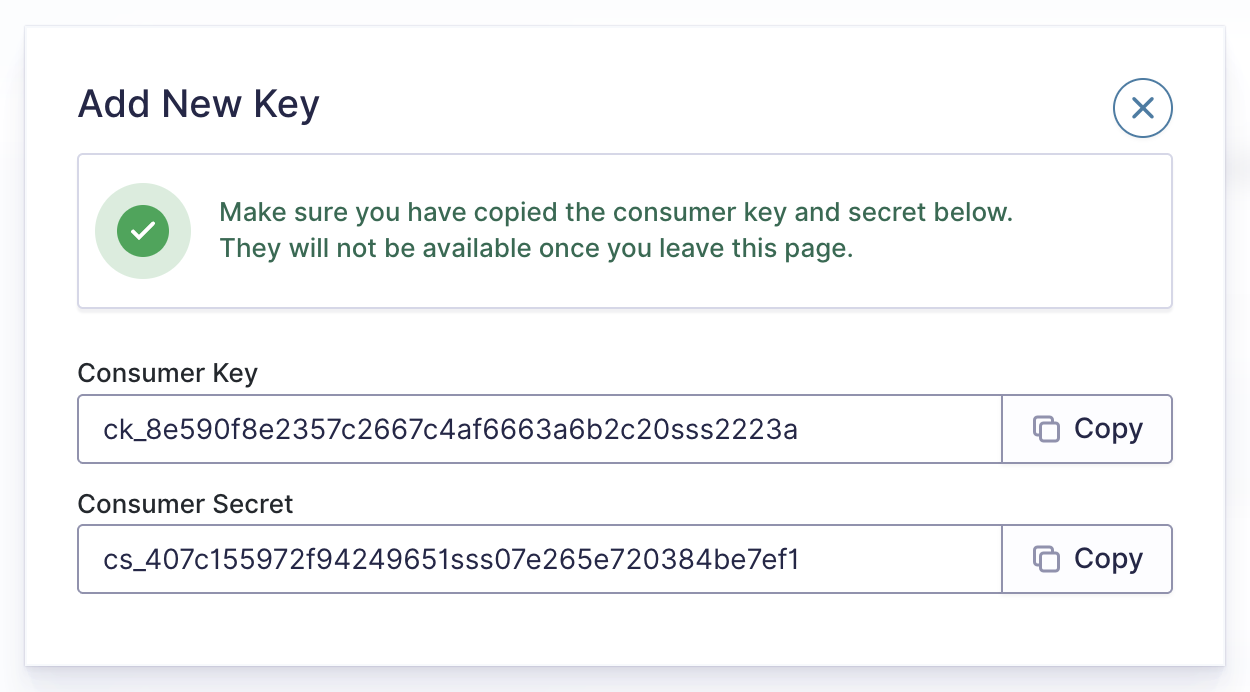Click the copy icon beside Consumer Key
The width and height of the screenshot is (1250, 692).
click(x=1046, y=429)
